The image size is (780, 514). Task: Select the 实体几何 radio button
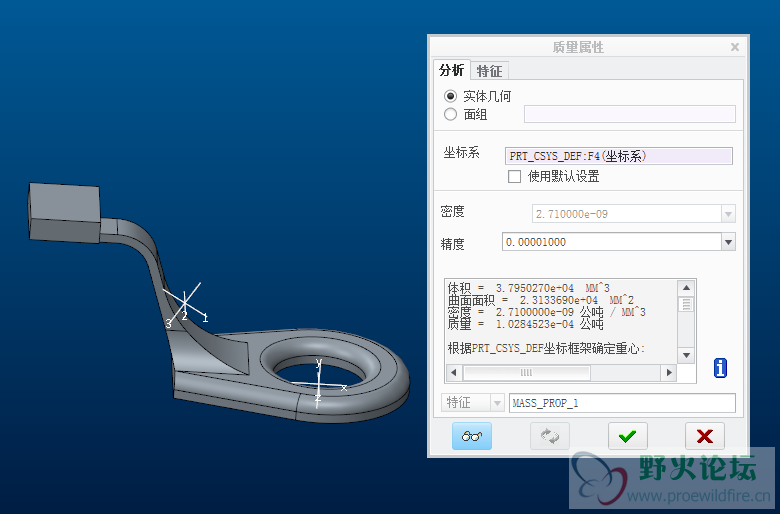click(450, 96)
